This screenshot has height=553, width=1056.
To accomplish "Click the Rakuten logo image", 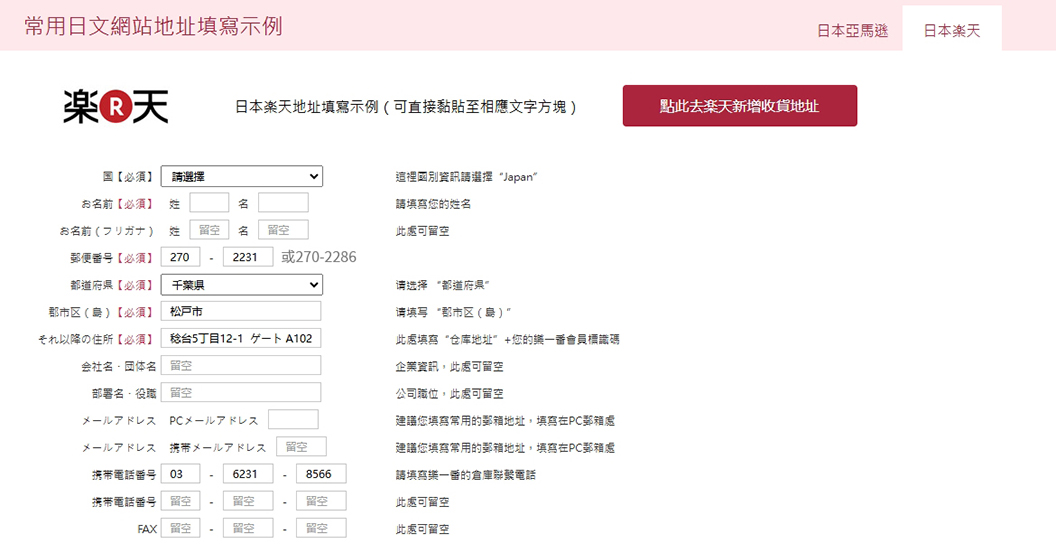I will [x=116, y=106].
